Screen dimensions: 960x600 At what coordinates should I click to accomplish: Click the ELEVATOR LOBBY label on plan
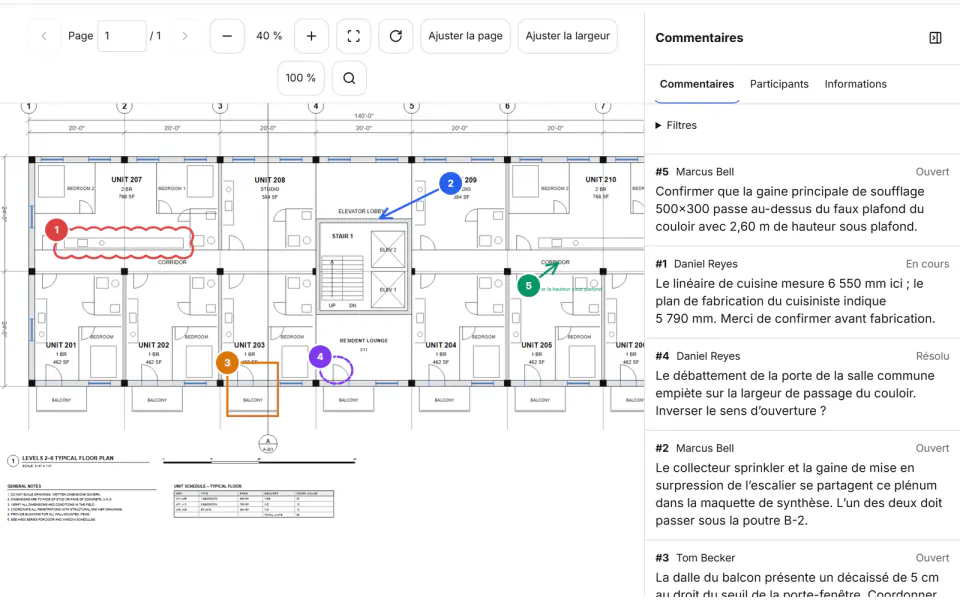coord(360,211)
